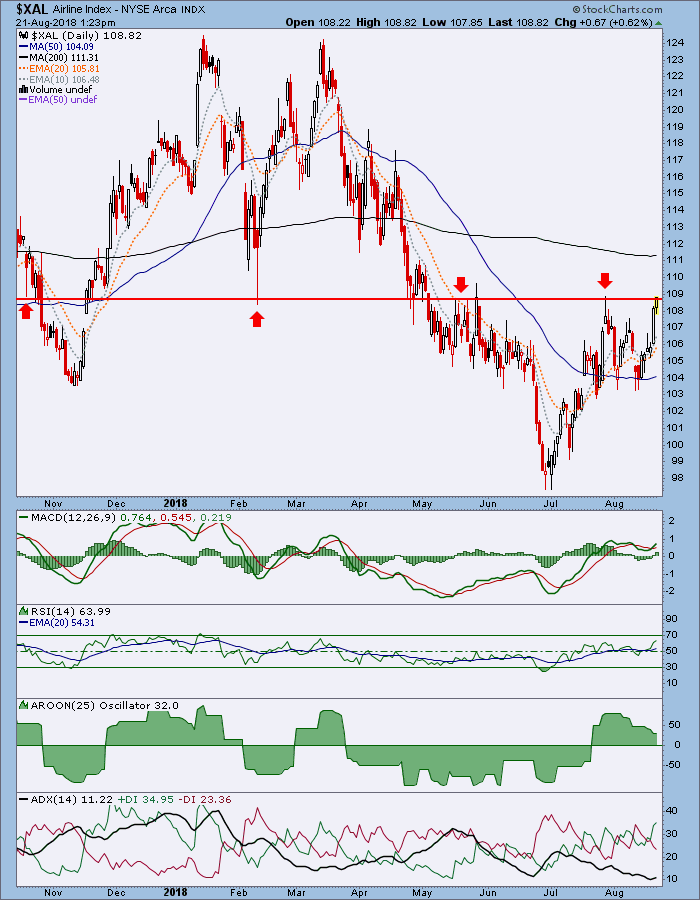This screenshot has width=700, height=900.
Task: Open the StockCharts.com copyright link
Action: click(617, 9)
